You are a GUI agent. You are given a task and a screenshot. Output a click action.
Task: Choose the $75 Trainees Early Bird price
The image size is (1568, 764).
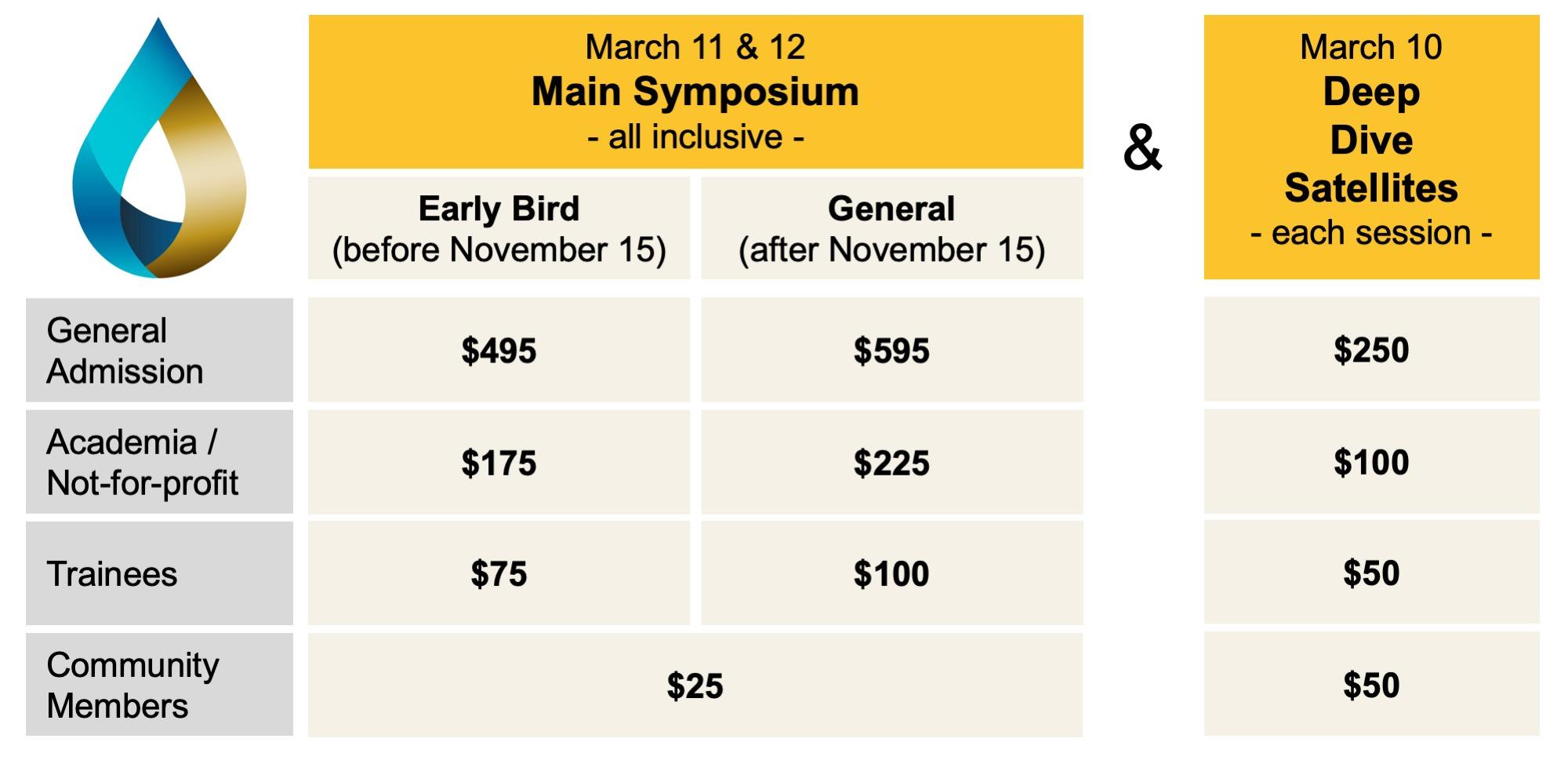499,573
